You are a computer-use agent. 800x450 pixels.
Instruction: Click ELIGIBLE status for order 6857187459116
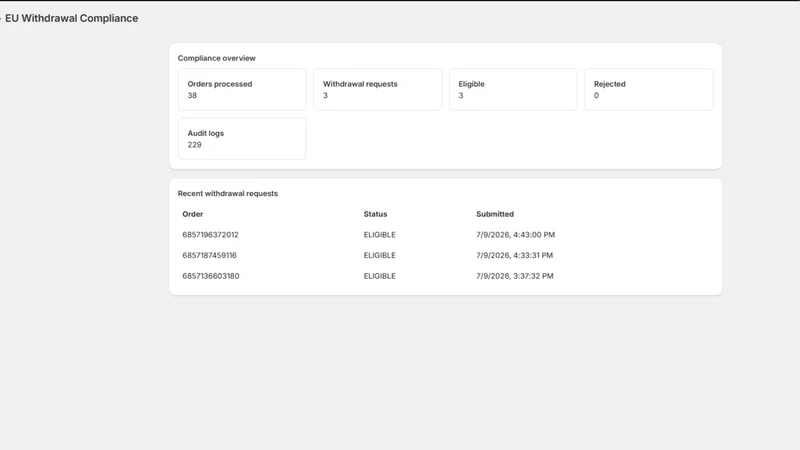[380, 255]
